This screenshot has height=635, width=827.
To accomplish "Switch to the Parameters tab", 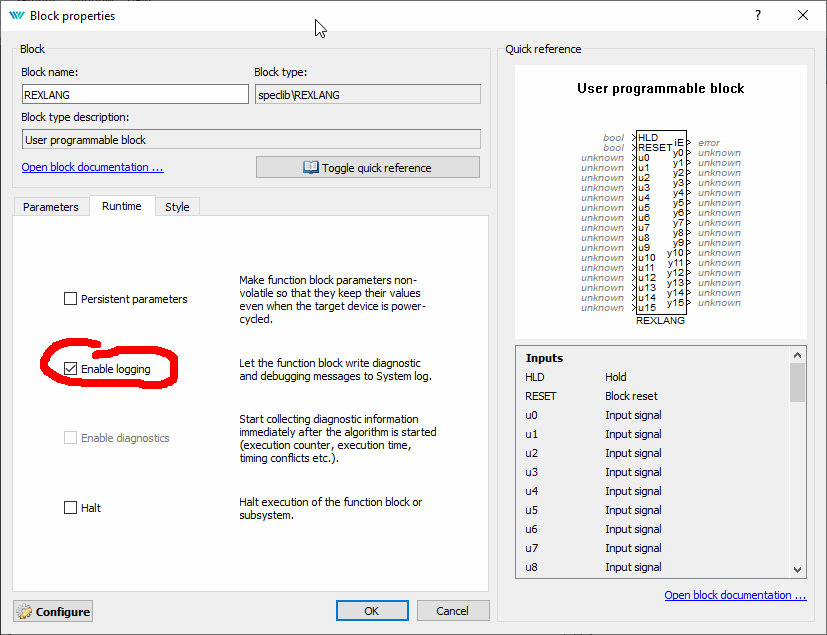I will click(51, 207).
